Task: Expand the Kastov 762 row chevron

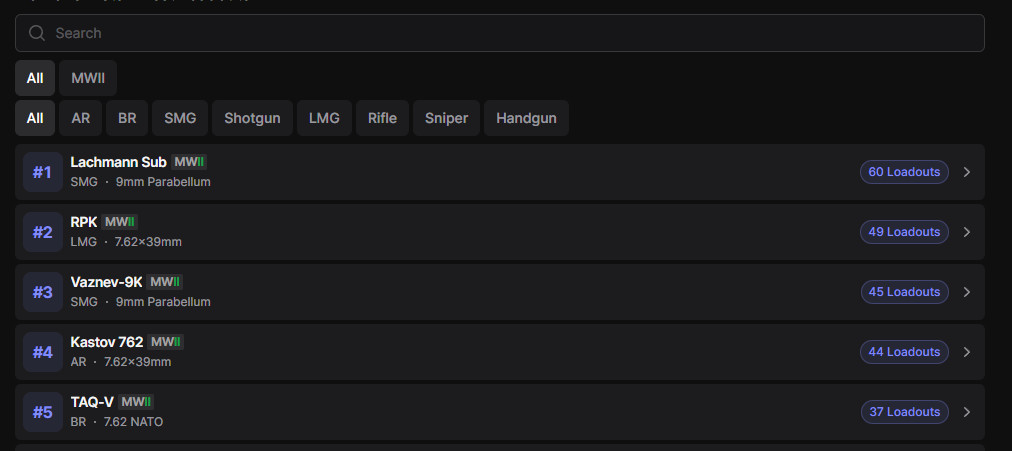Action: point(966,352)
